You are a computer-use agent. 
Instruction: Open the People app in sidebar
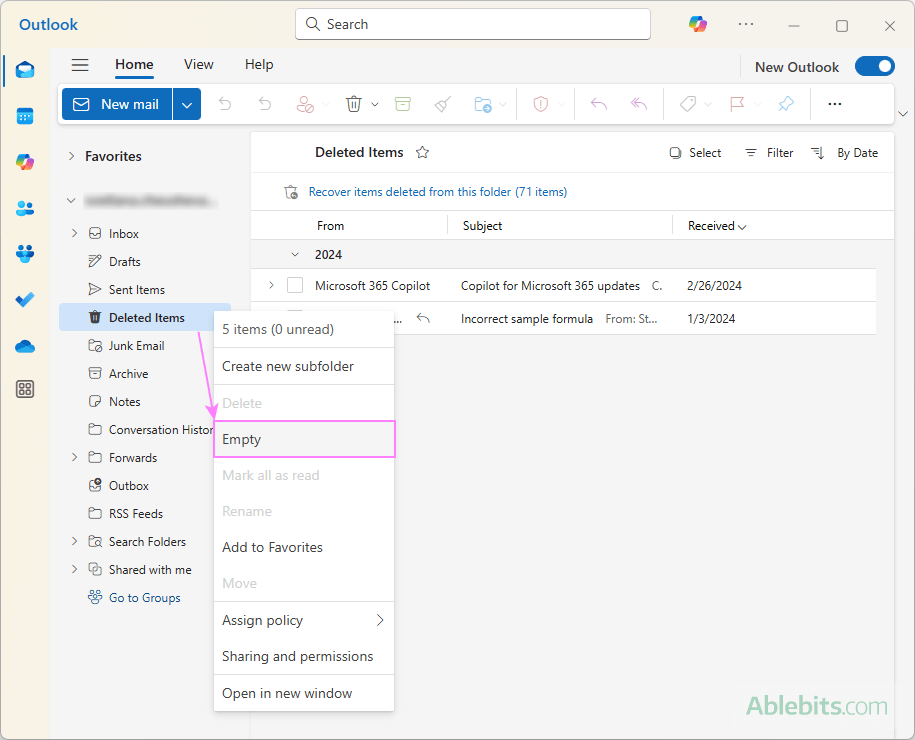click(x=25, y=208)
